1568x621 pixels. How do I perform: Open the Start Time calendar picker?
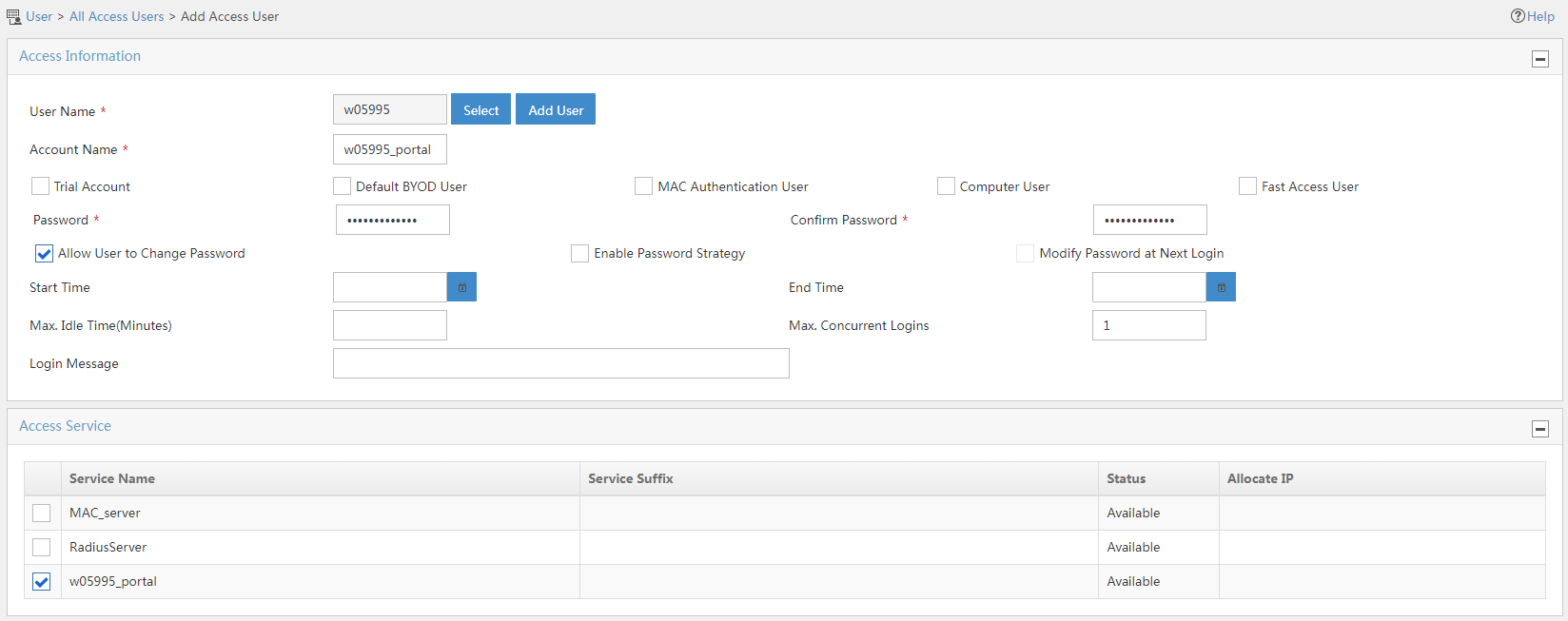point(461,287)
